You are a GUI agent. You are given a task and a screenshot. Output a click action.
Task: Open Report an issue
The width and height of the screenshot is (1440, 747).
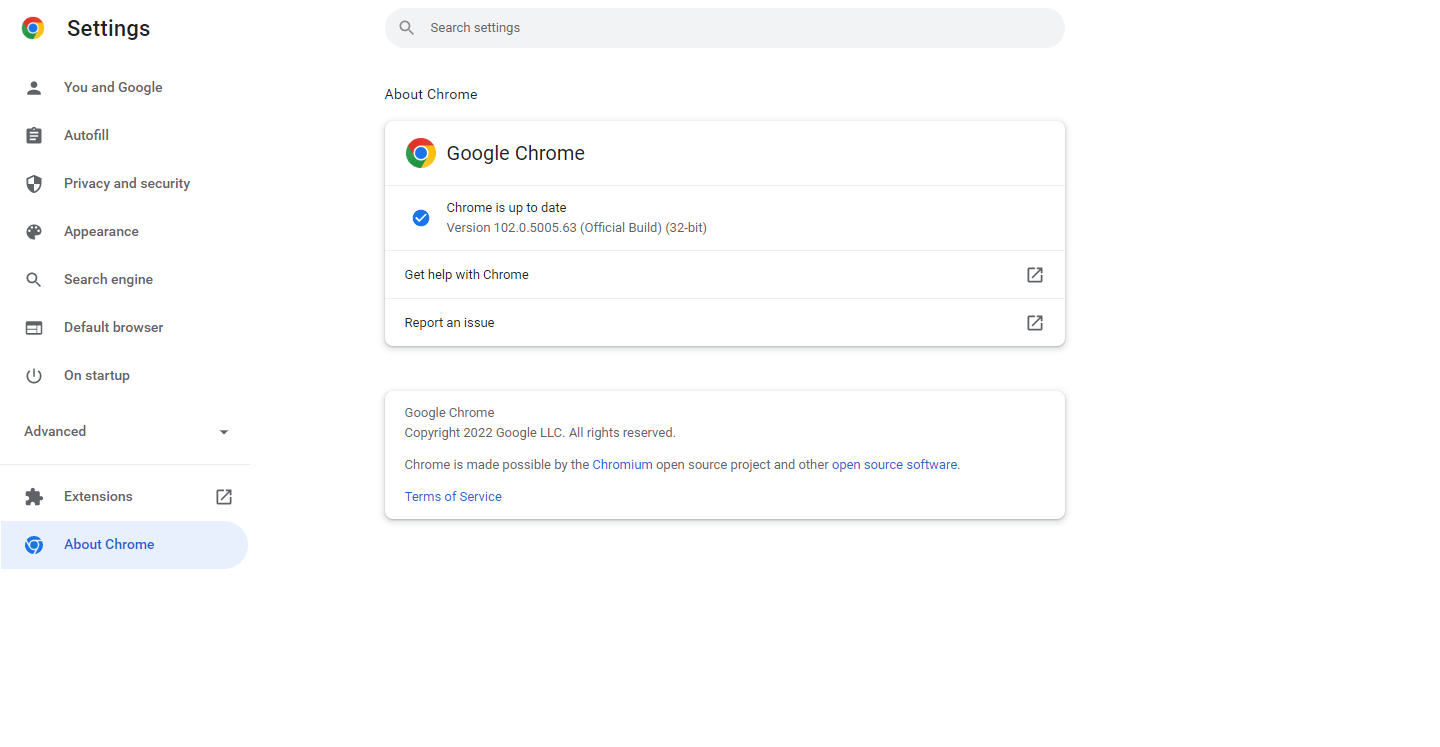[x=449, y=322]
